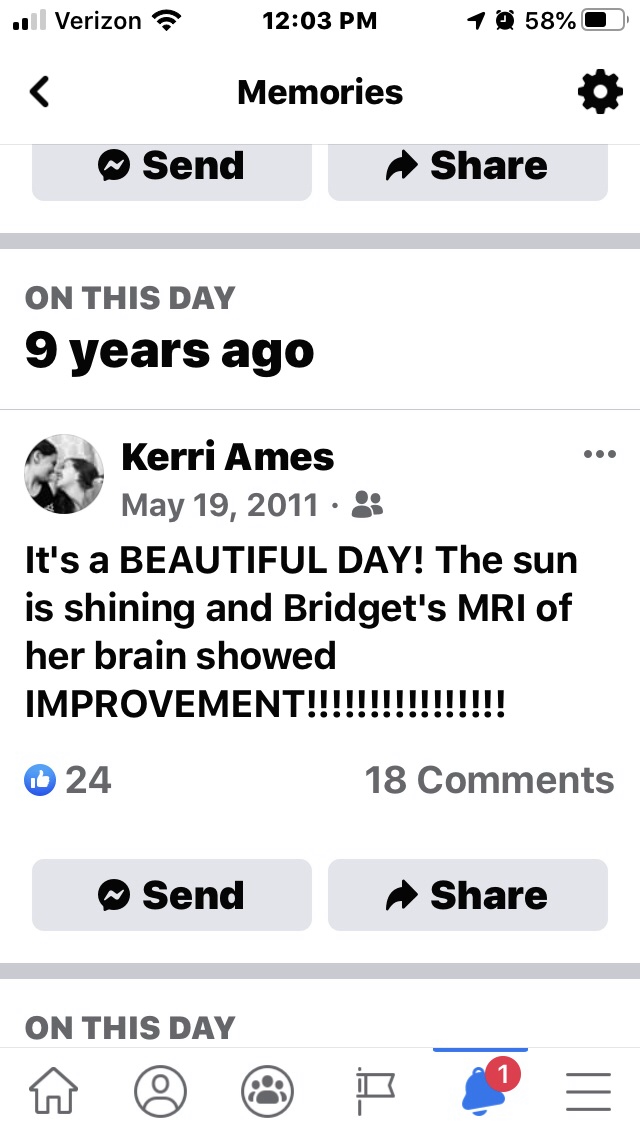Screen dimensions: 640x1136
Task: Tap the friends audience icon beside date
Action: tap(367, 505)
